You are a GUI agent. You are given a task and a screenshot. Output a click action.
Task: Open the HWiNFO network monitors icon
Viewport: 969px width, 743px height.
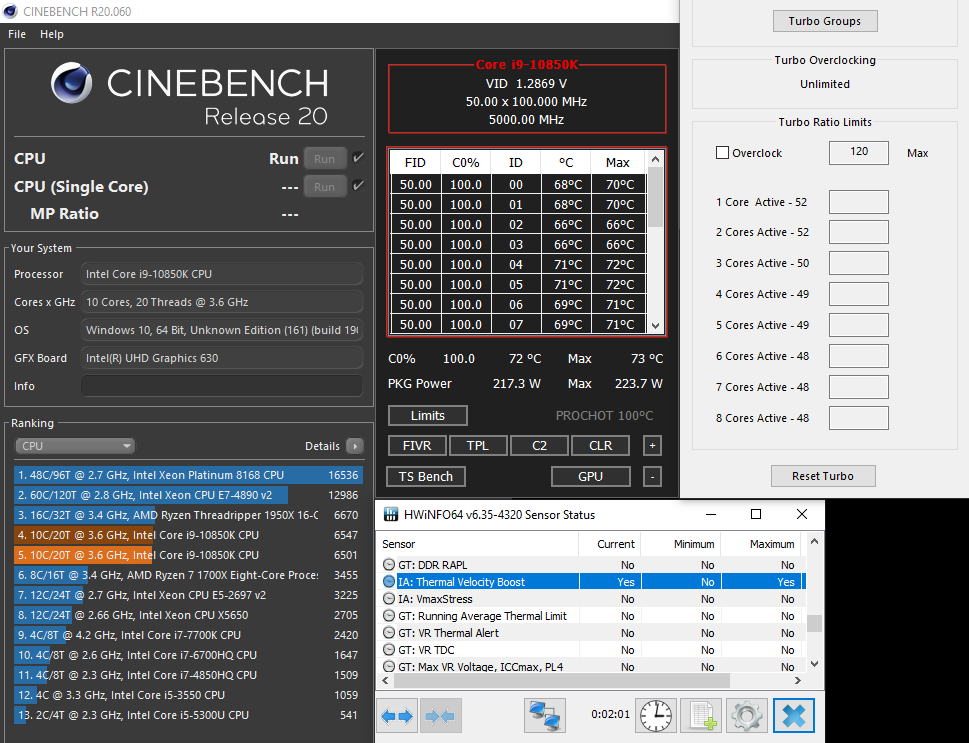(x=545, y=715)
